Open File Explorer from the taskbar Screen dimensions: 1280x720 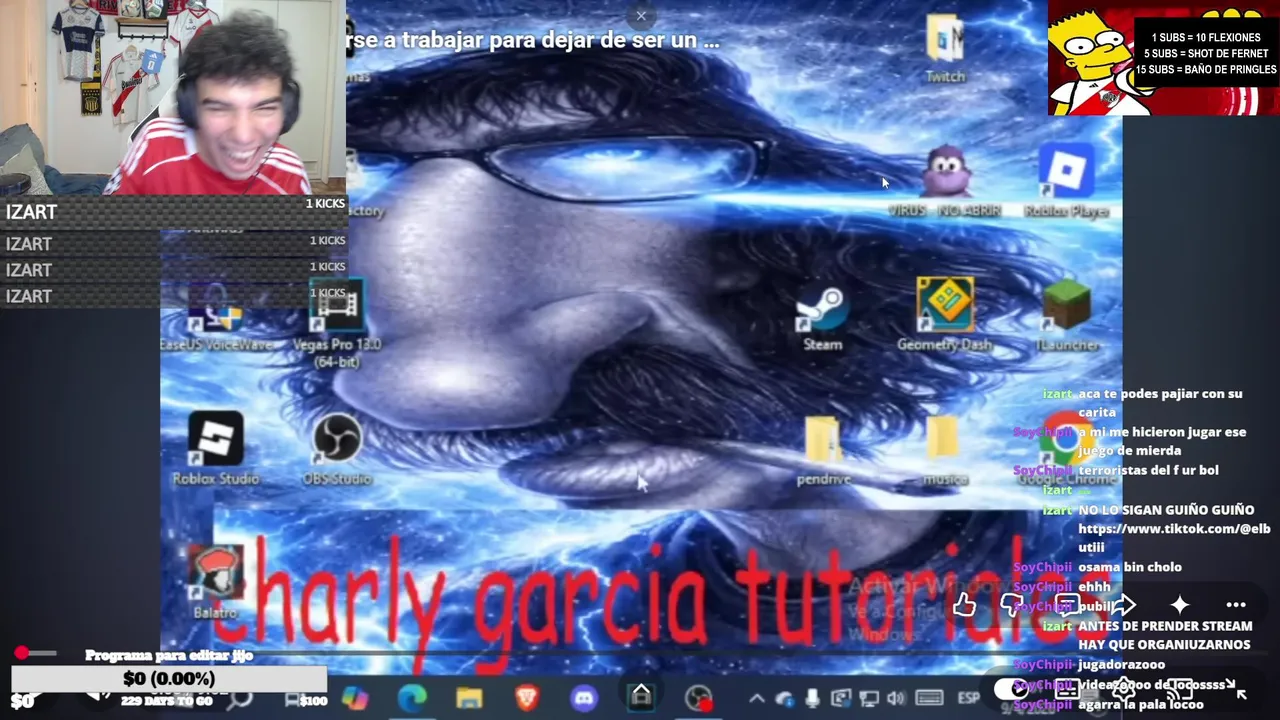click(x=469, y=698)
